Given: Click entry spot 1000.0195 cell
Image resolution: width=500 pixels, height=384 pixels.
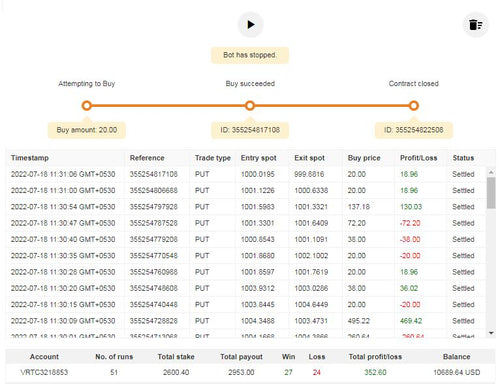Looking at the screenshot, I should [258, 174].
